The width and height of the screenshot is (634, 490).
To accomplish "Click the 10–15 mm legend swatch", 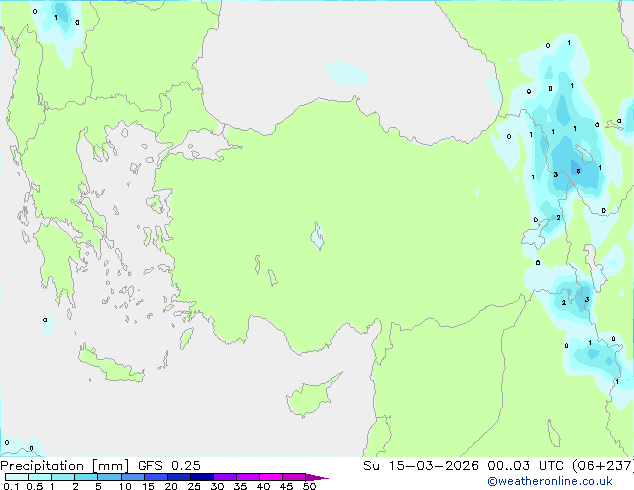I will [132, 477].
